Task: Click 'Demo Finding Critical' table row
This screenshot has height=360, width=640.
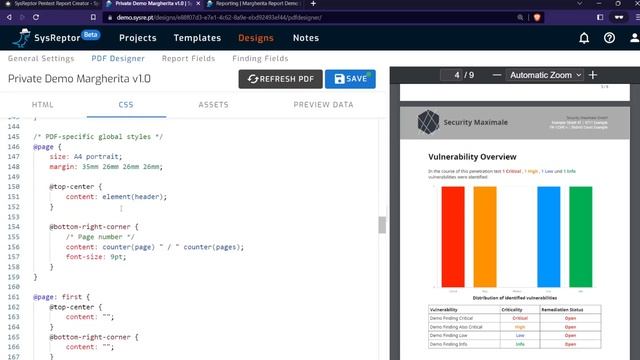Action: pos(514,318)
